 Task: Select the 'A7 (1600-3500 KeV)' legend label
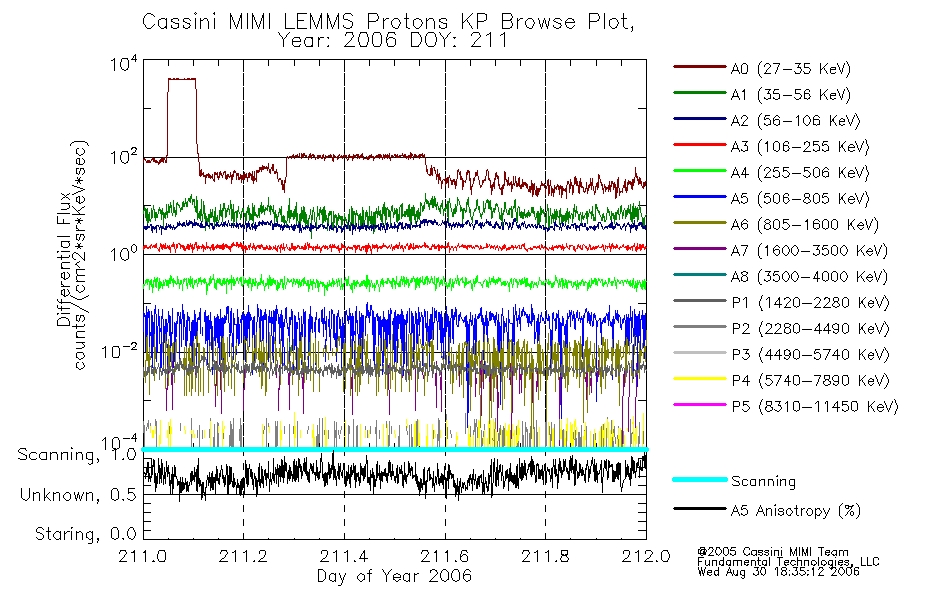[809, 251]
